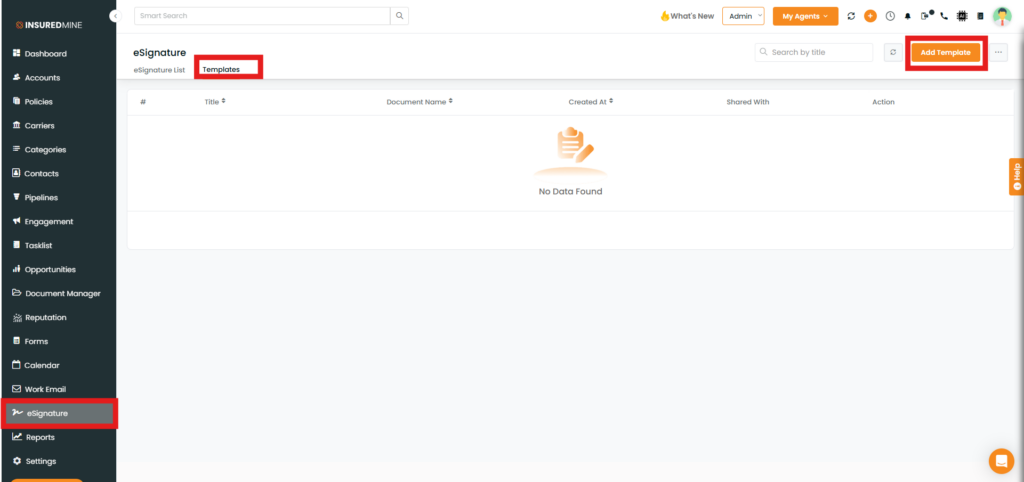Open the Admin role dropdown
The height and width of the screenshot is (482, 1024).
[742, 16]
